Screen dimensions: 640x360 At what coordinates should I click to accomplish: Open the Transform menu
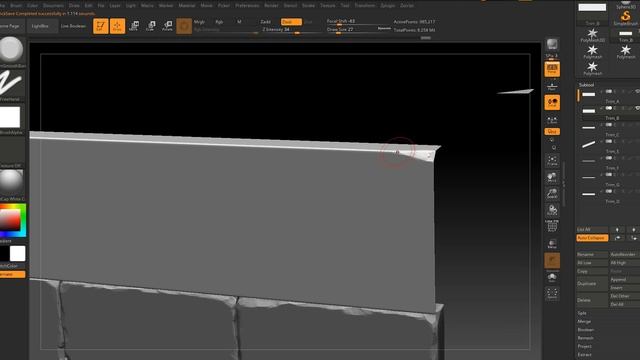364,6
